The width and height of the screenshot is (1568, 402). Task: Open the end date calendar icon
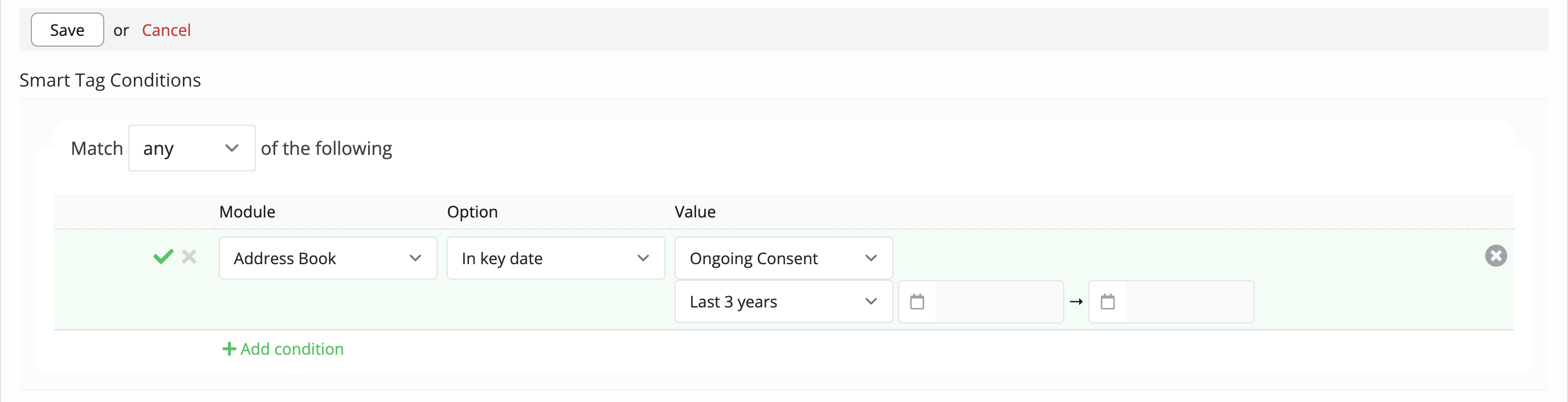(1107, 302)
